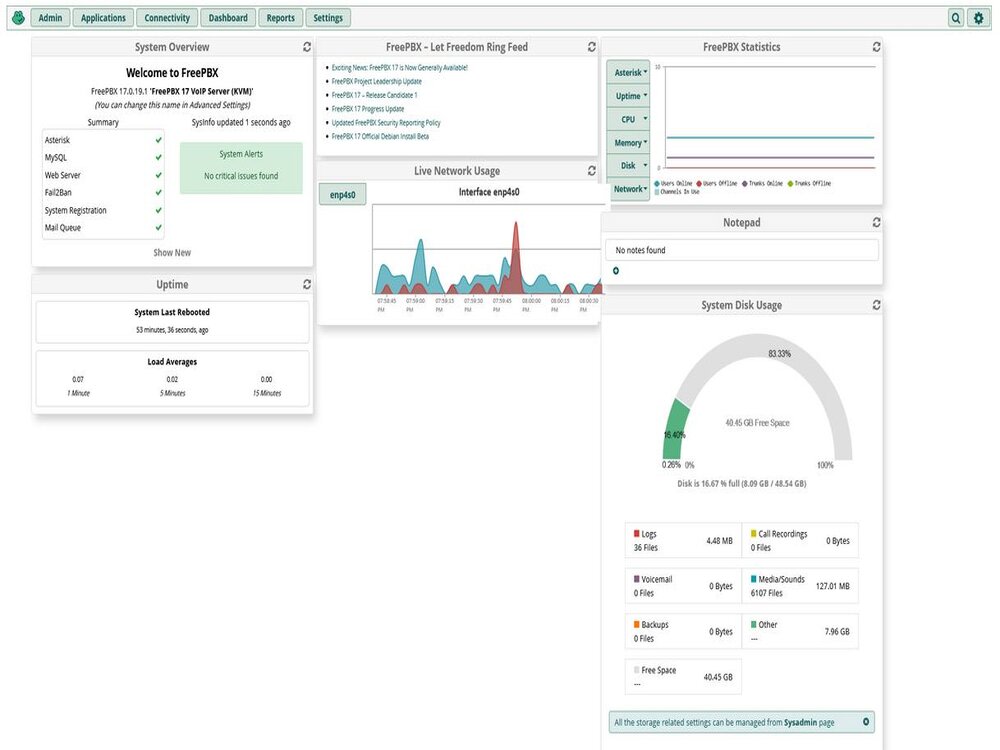
Task: Click the System Registration status checkmark
Action: pyautogui.click(x=158, y=210)
